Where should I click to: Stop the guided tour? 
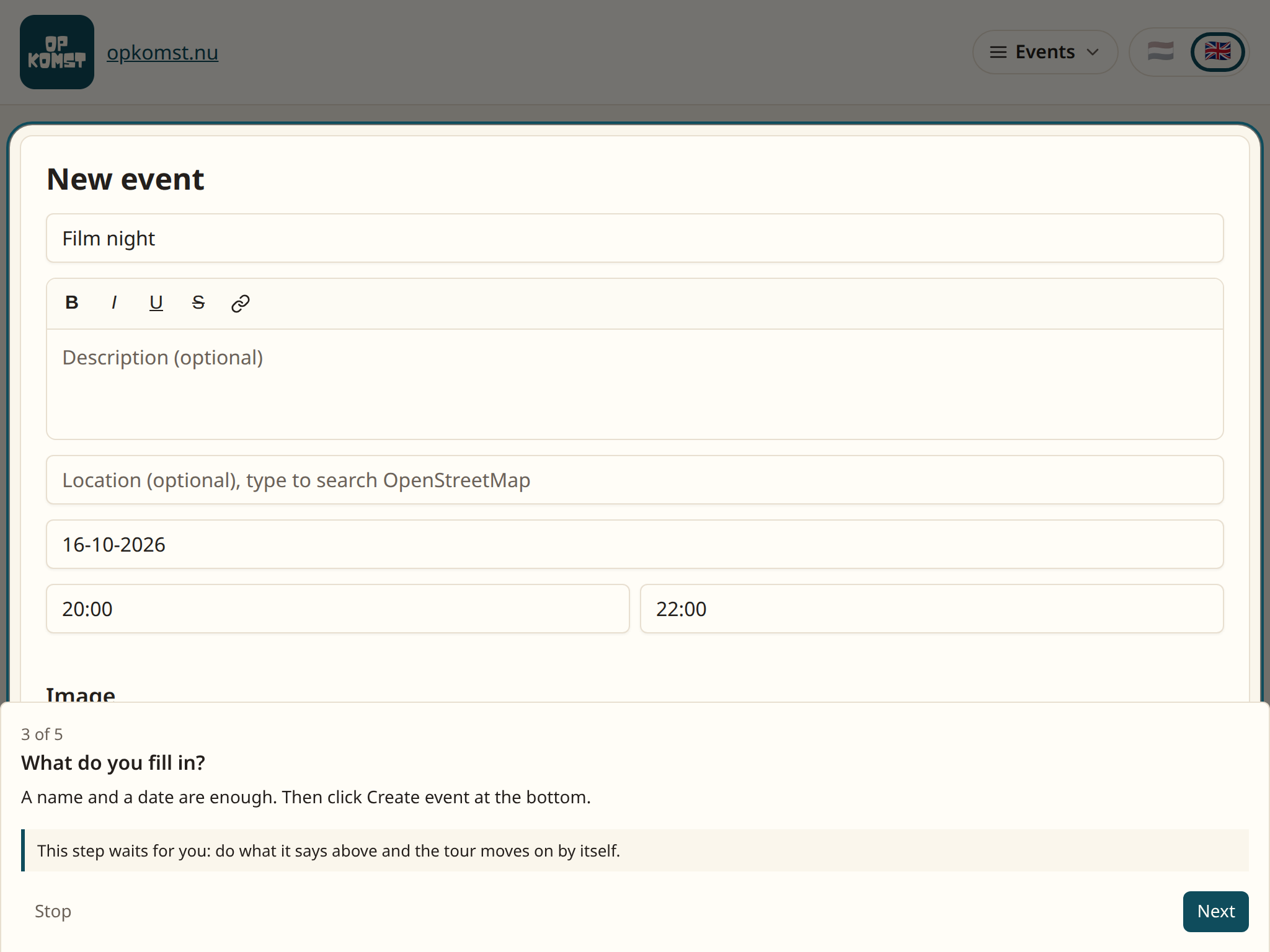[53, 912]
